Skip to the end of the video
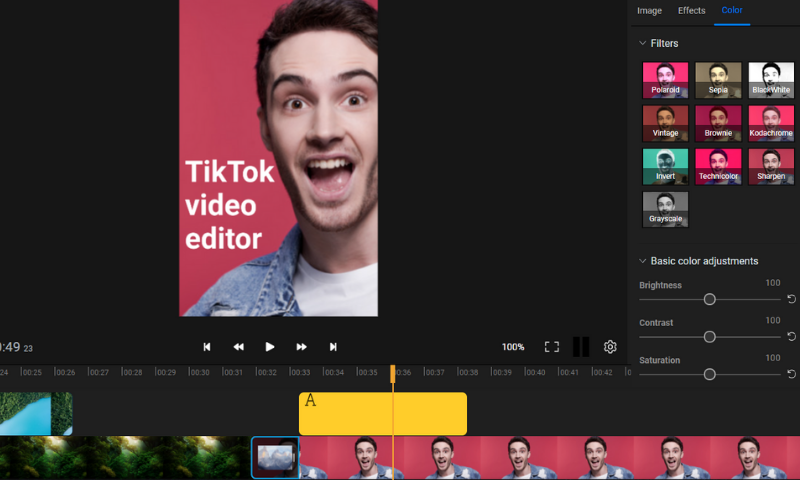The image size is (800, 480). (333, 347)
